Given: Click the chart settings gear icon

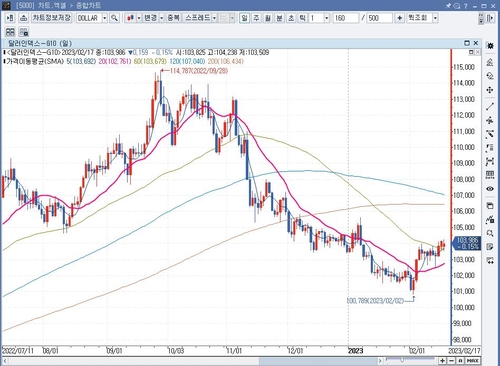Looking at the screenshot, I should [490, 46].
